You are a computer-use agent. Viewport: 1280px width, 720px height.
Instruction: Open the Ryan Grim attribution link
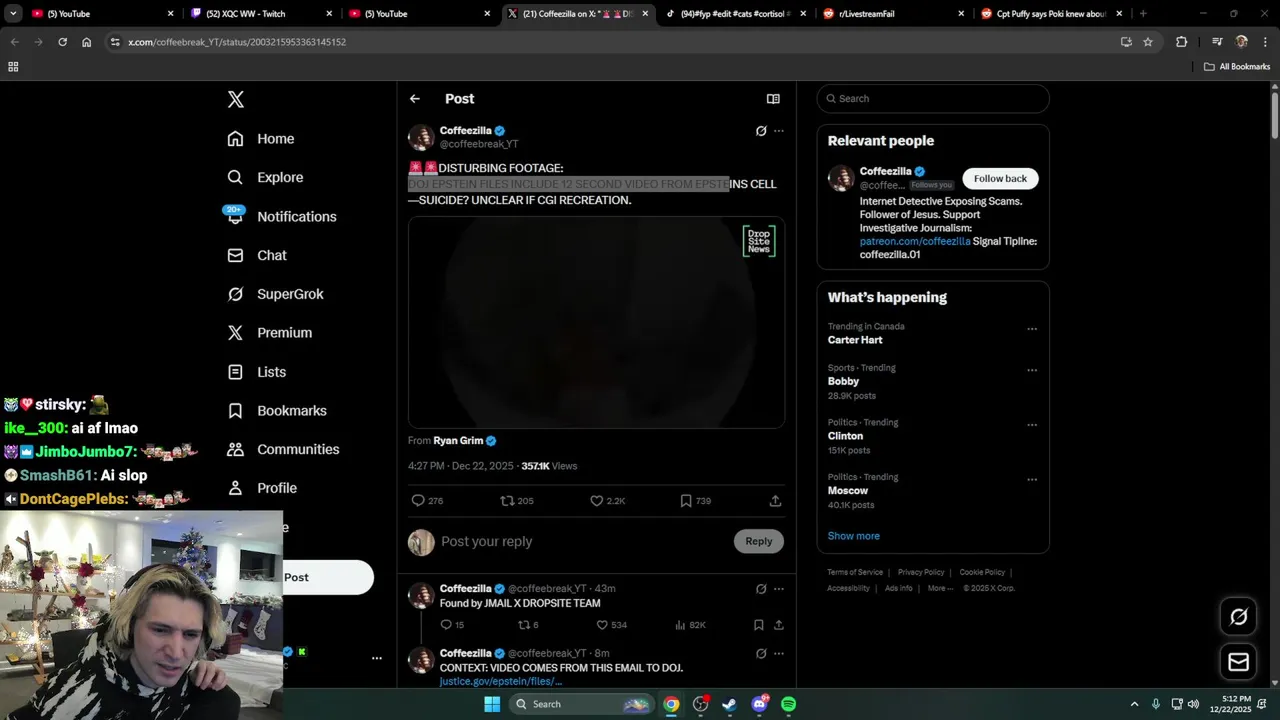pyautogui.click(x=465, y=441)
